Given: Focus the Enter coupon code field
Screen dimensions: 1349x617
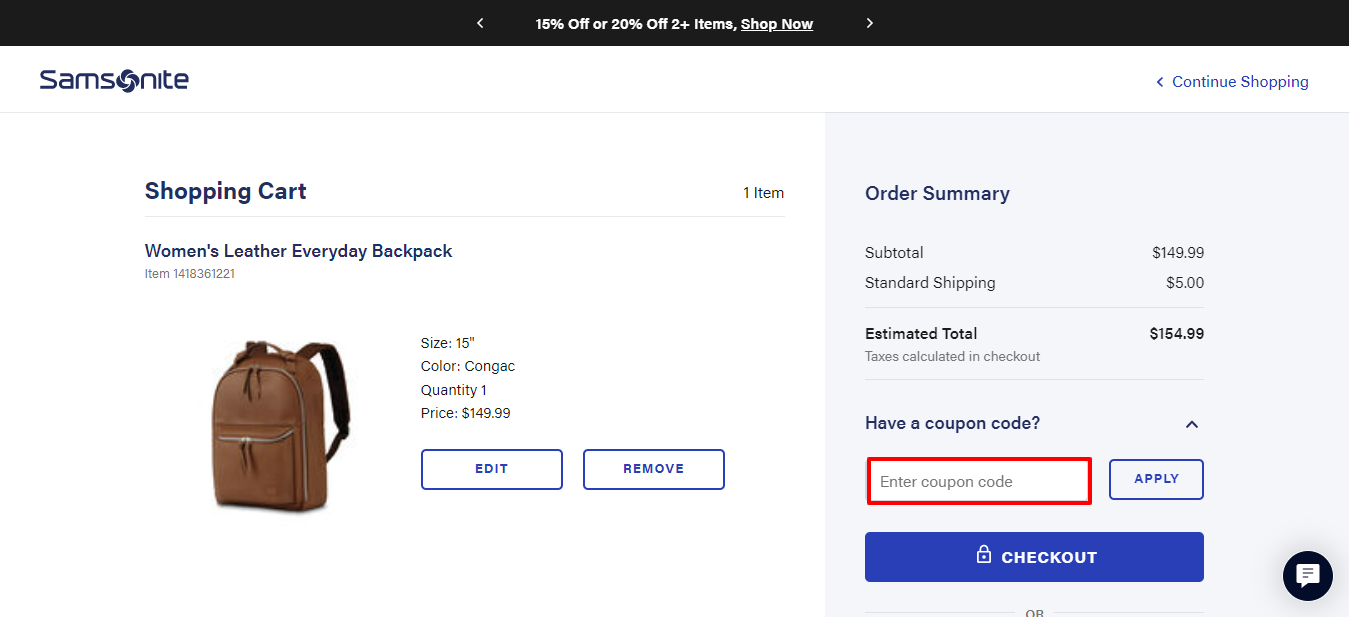Looking at the screenshot, I should (979, 481).
